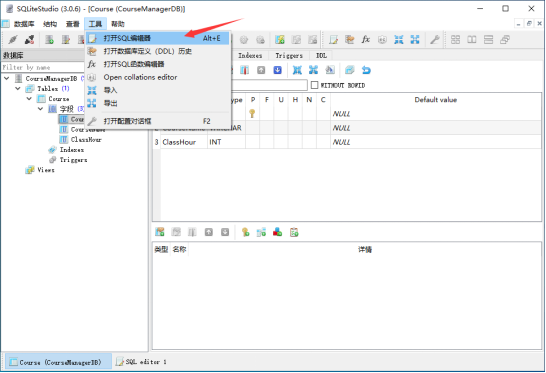
Task: Click the blue move column down arrow
Action: coord(278,70)
